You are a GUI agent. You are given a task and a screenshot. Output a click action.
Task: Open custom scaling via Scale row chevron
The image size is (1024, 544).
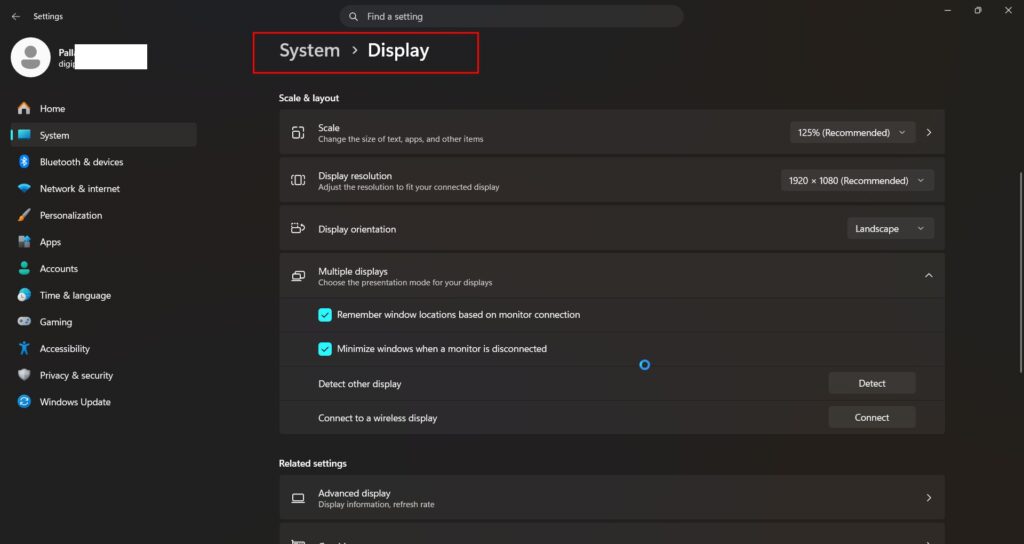click(929, 133)
